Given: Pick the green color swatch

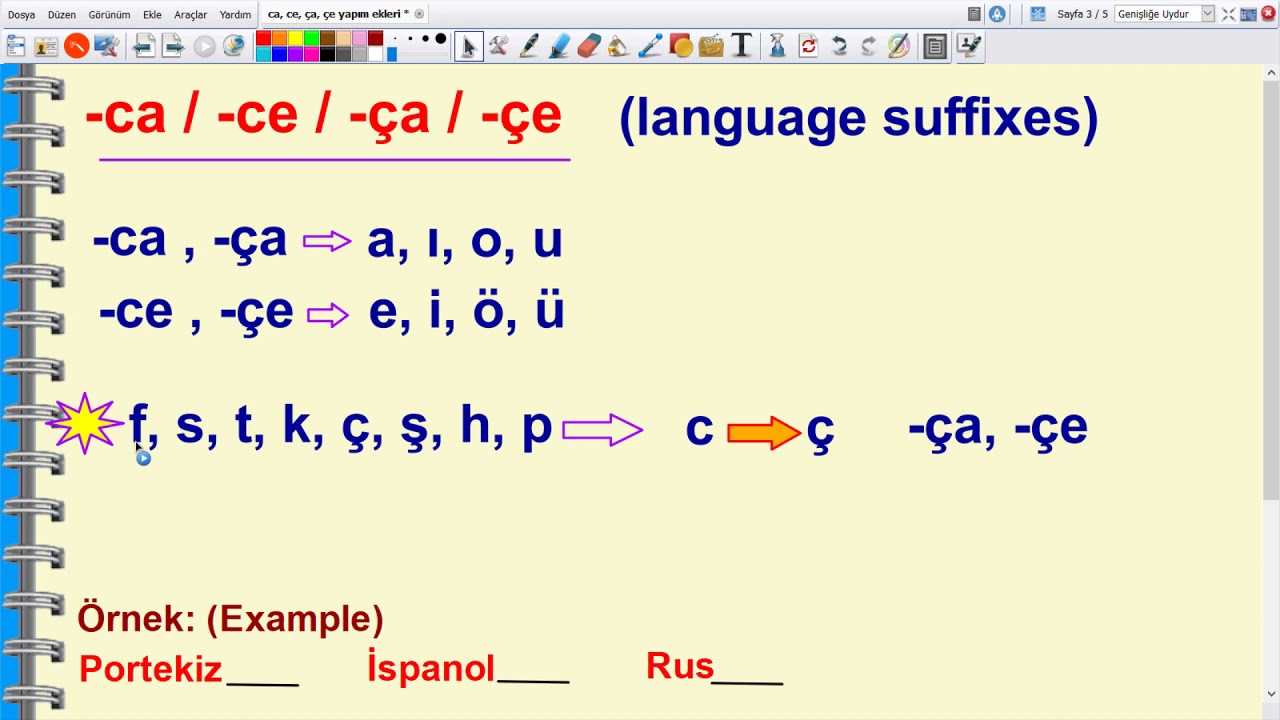Looking at the screenshot, I should [x=311, y=38].
